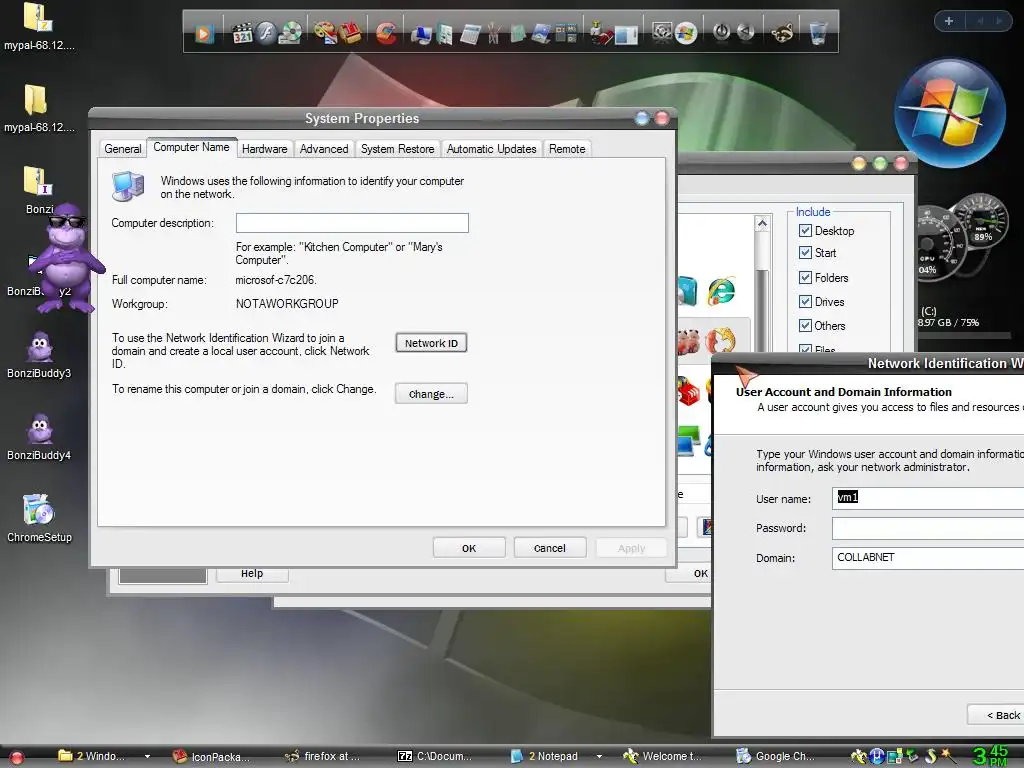Toggle the Drives checkbox in Include
This screenshot has height=768, width=1024.
[805, 302]
